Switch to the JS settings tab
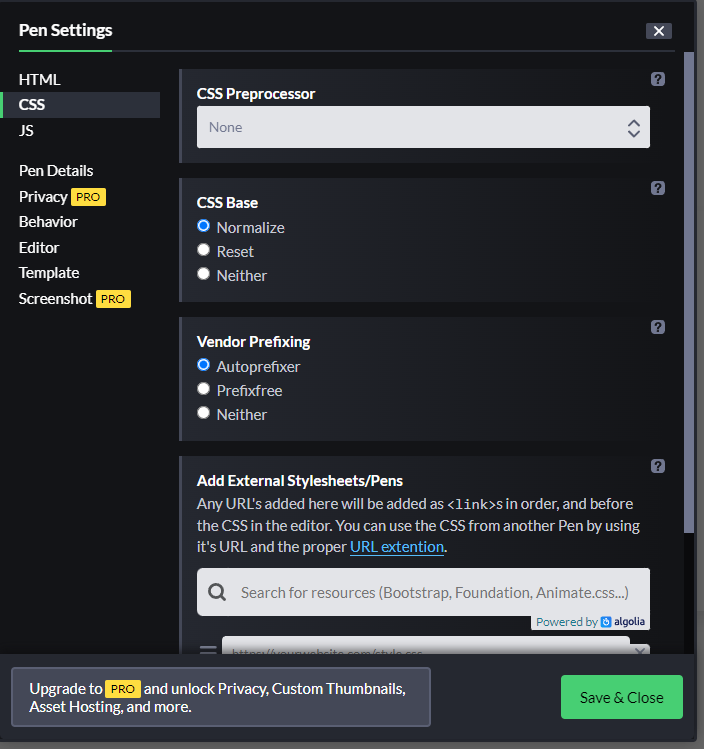The image size is (704, 749). coord(26,130)
